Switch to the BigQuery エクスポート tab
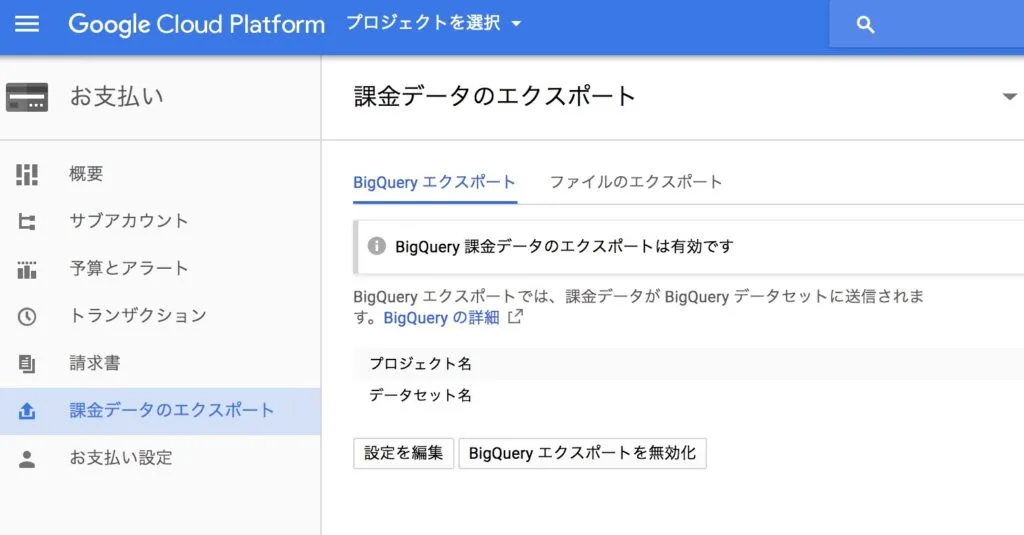The image size is (1024, 535). click(434, 182)
